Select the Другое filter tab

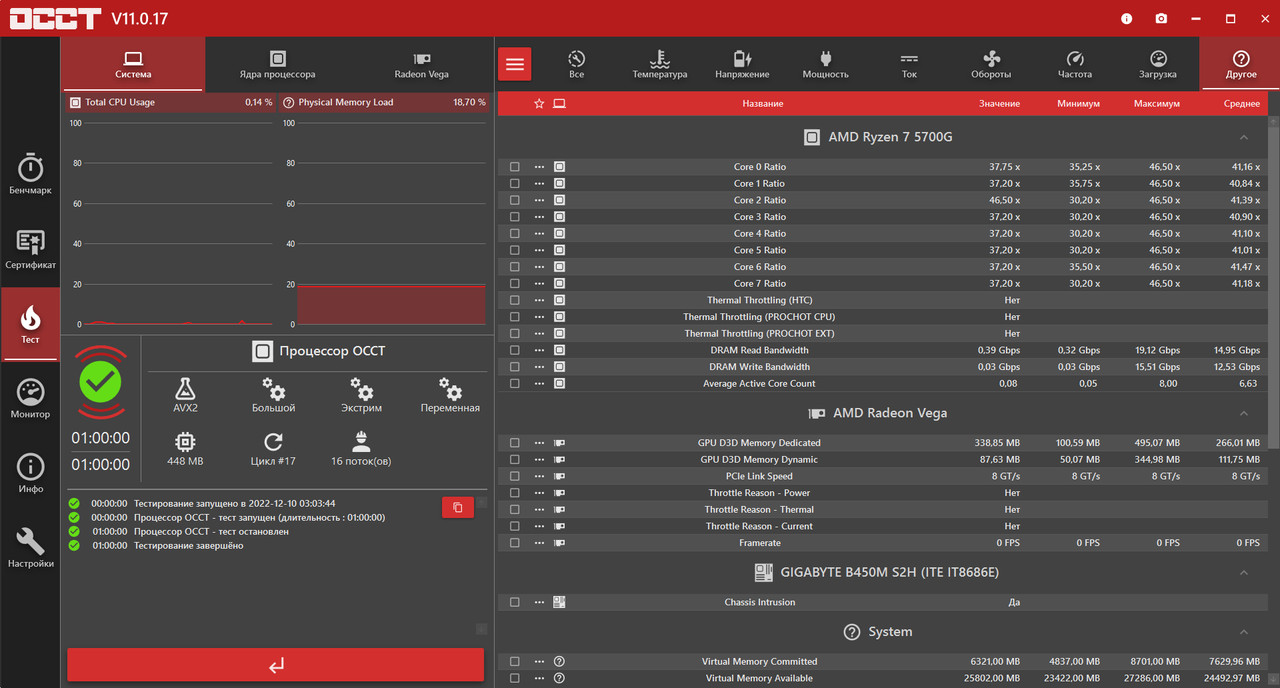coord(1241,64)
